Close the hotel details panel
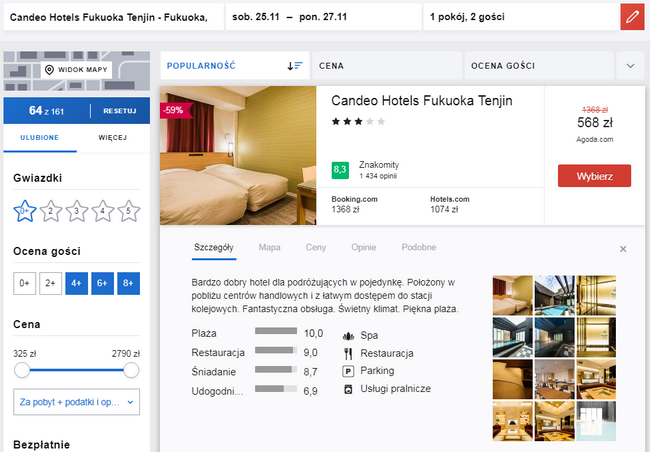The height and width of the screenshot is (452, 650). click(x=623, y=249)
